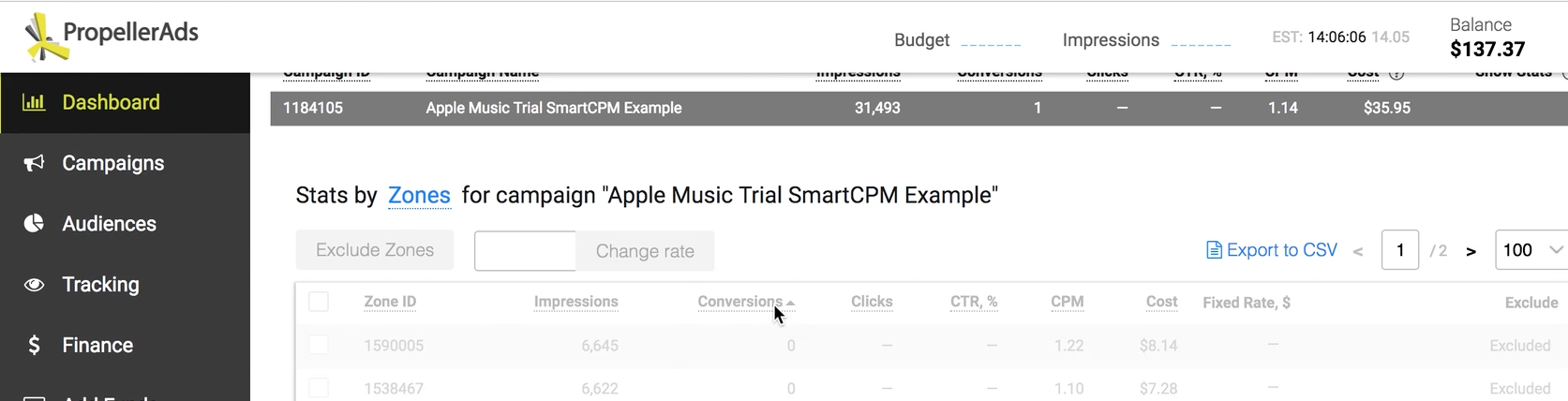Click the rate value input field
The width and height of the screenshot is (1568, 401).
point(525,251)
